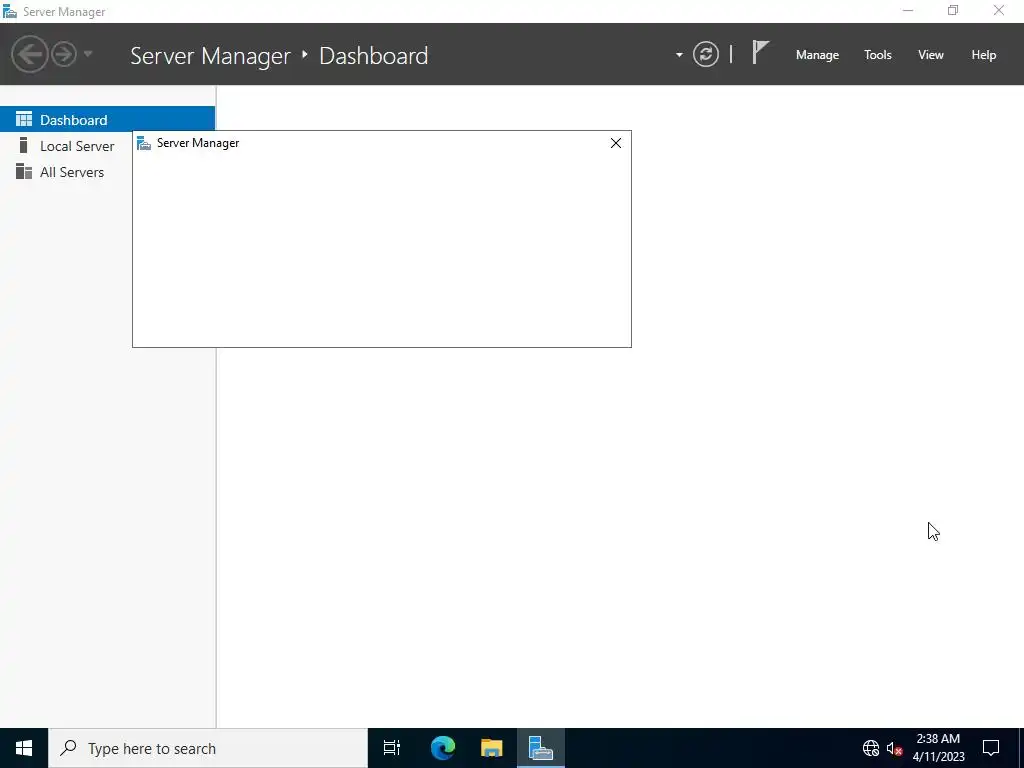This screenshot has height=768, width=1024.
Task: Select Dashboard in the sidebar
Action: [x=107, y=120]
